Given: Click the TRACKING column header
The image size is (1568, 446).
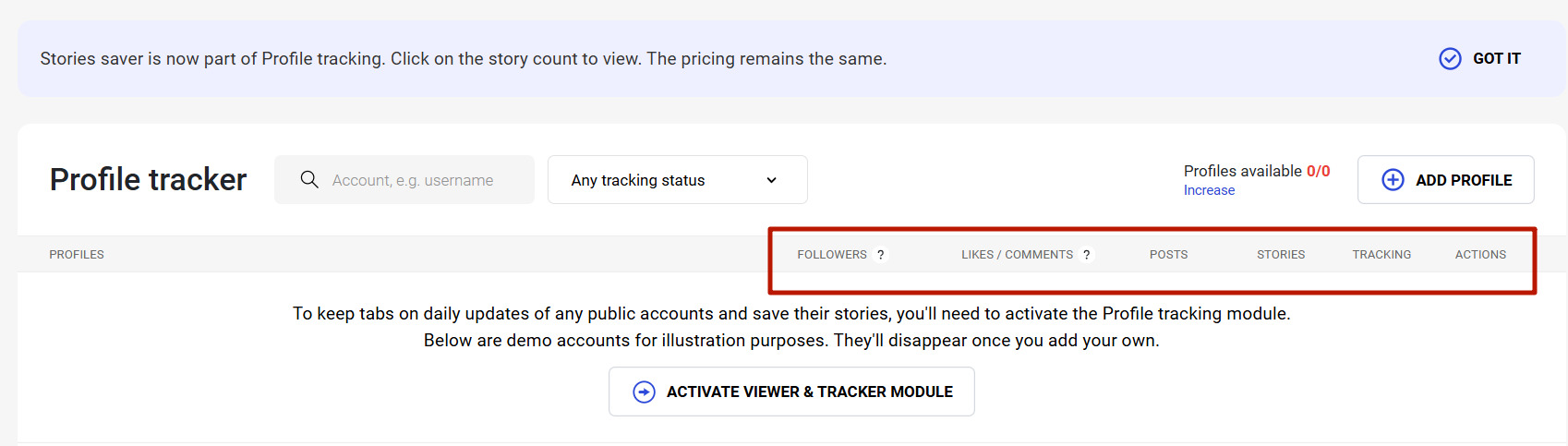Looking at the screenshot, I should (x=1381, y=255).
